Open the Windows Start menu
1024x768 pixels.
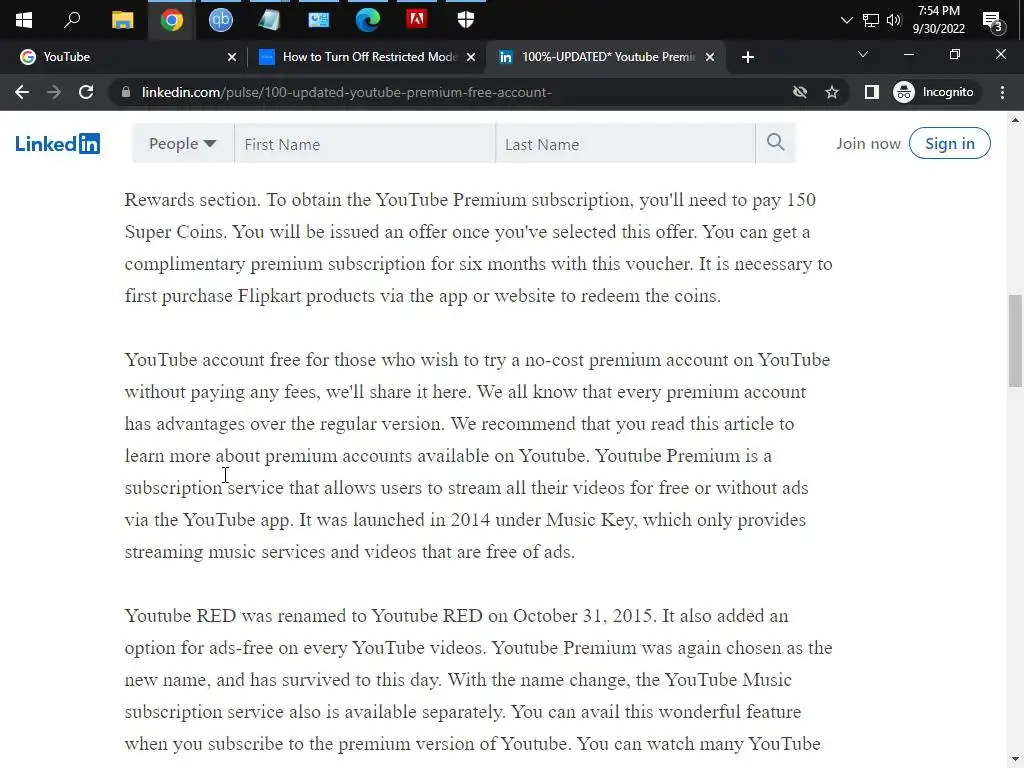tap(24, 20)
